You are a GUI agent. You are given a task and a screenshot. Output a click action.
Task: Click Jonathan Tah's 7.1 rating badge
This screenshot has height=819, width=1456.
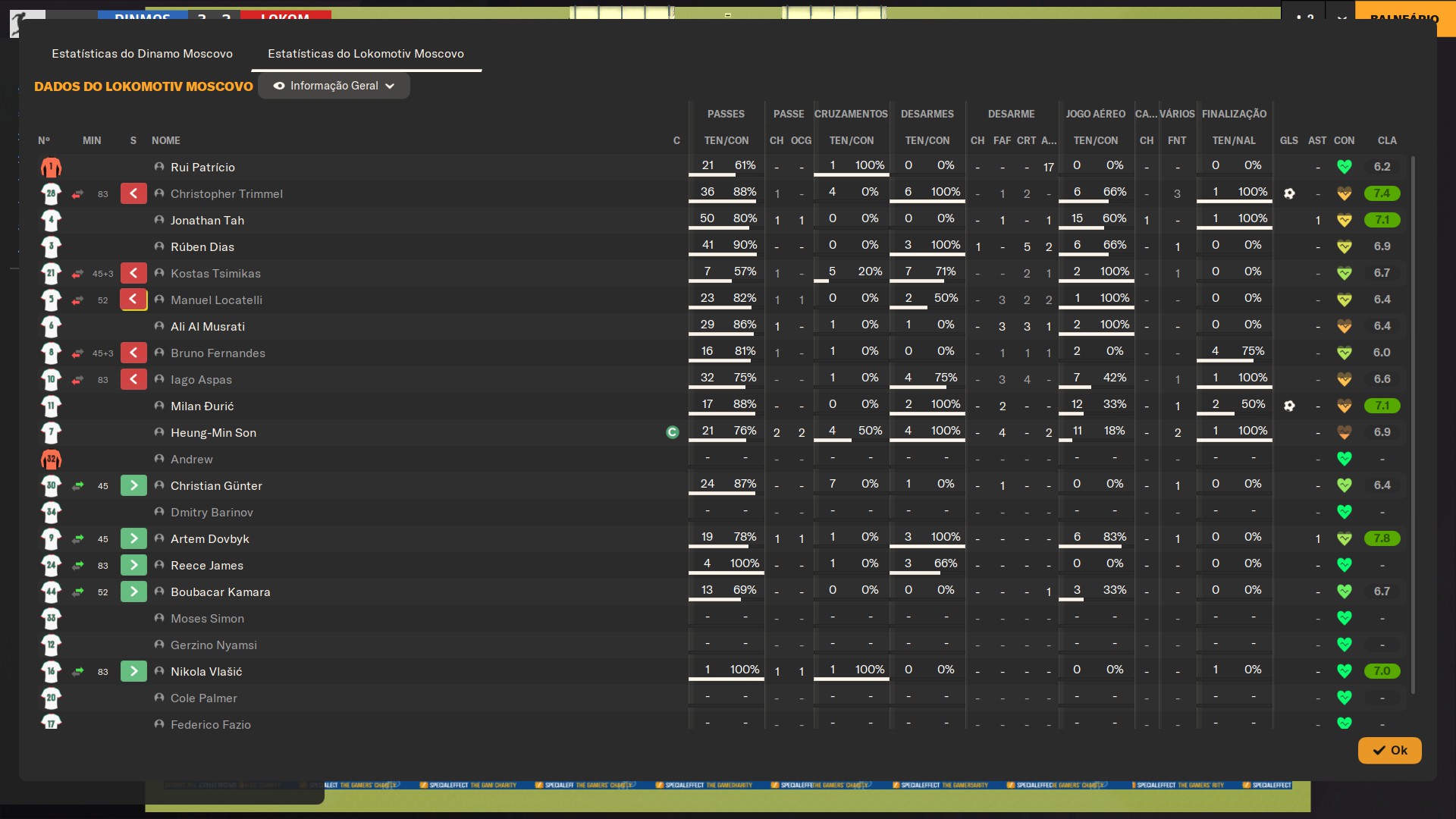click(x=1382, y=220)
